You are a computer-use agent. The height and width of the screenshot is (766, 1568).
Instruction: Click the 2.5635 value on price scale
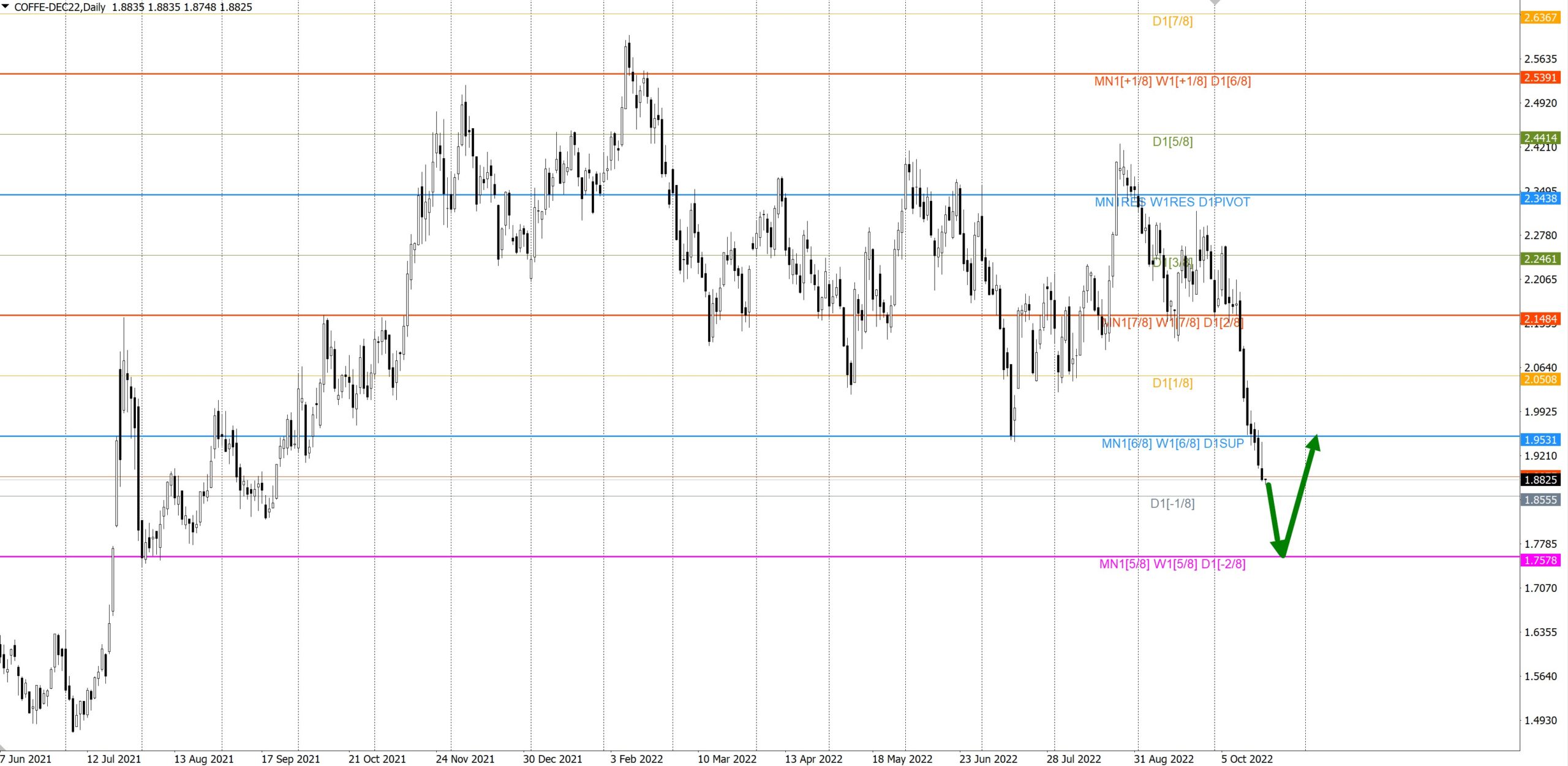[1540, 59]
